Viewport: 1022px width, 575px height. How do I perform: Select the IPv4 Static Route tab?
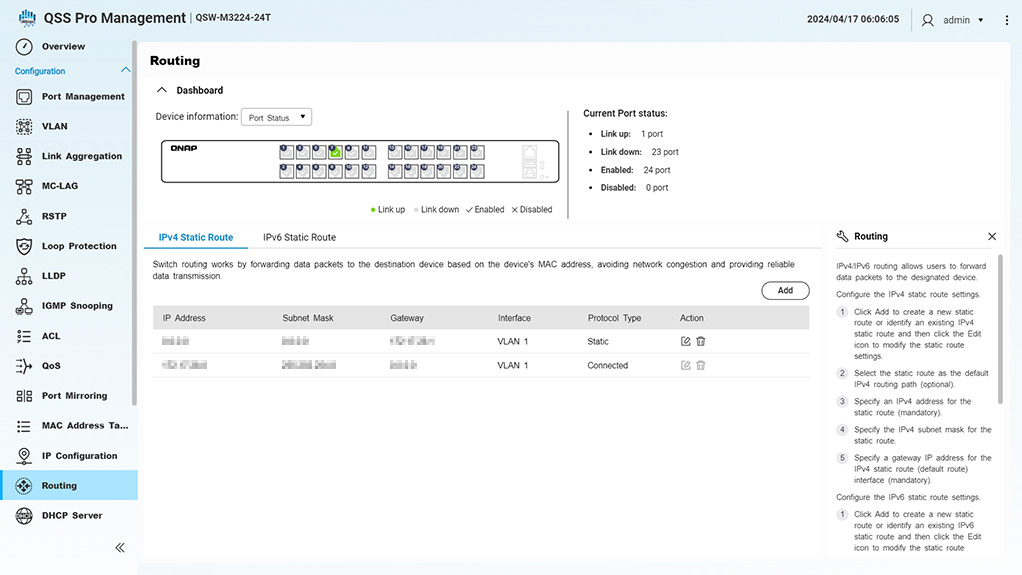[x=196, y=238]
